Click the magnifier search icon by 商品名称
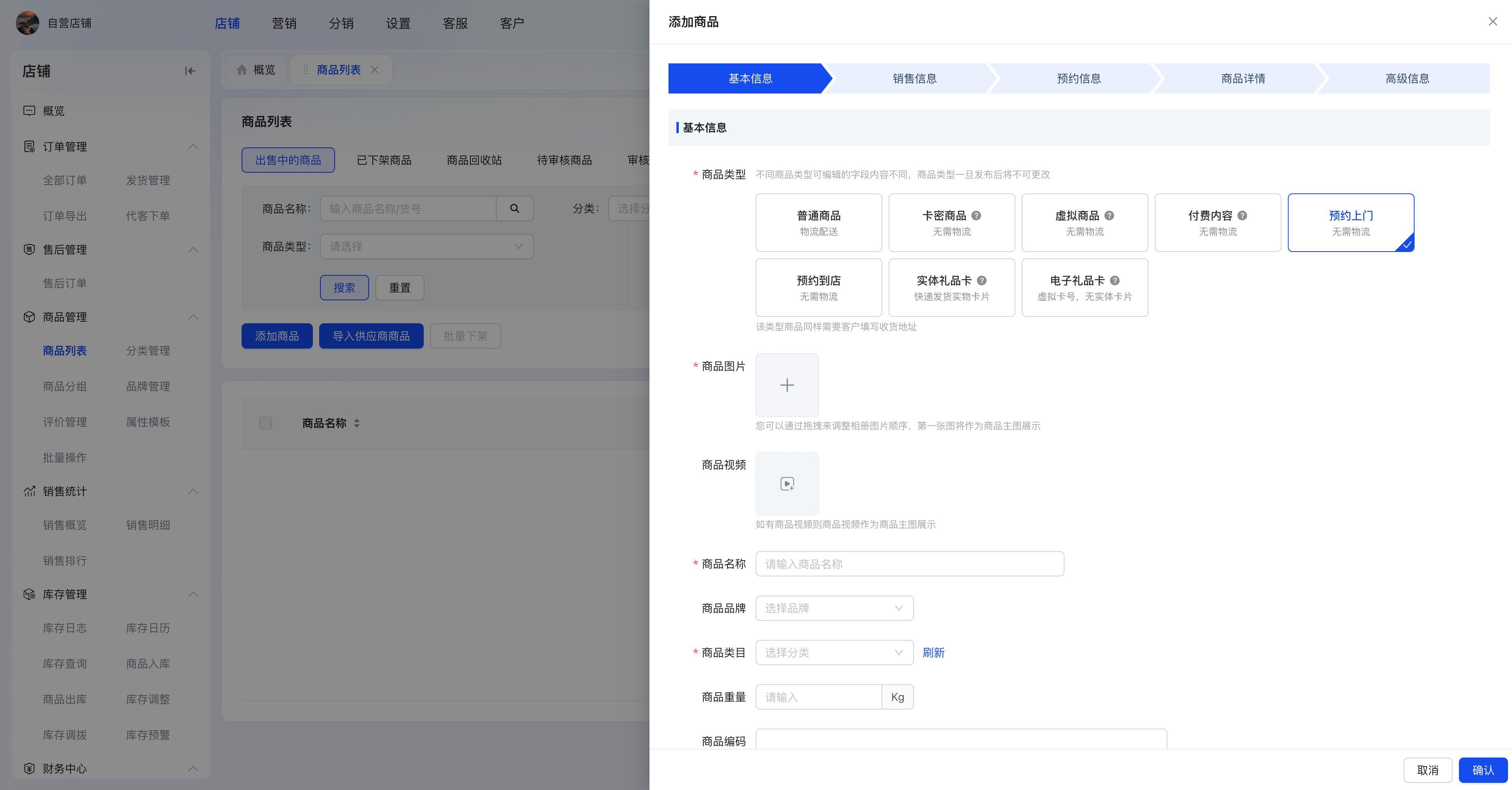 click(x=515, y=208)
